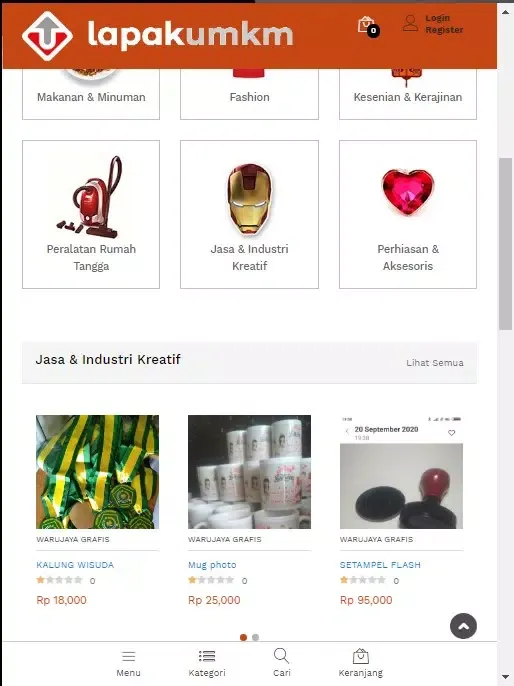This screenshot has width=514, height=686.
Task: Open the Mug photo product thumbnail
Action: (x=249, y=472)
